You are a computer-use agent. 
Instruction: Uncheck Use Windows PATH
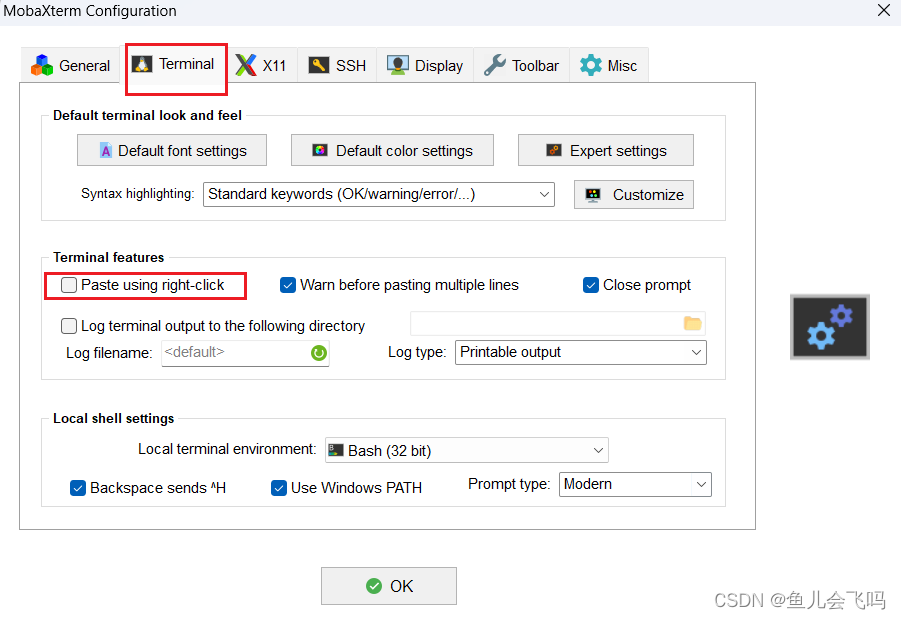pos(279,488)
